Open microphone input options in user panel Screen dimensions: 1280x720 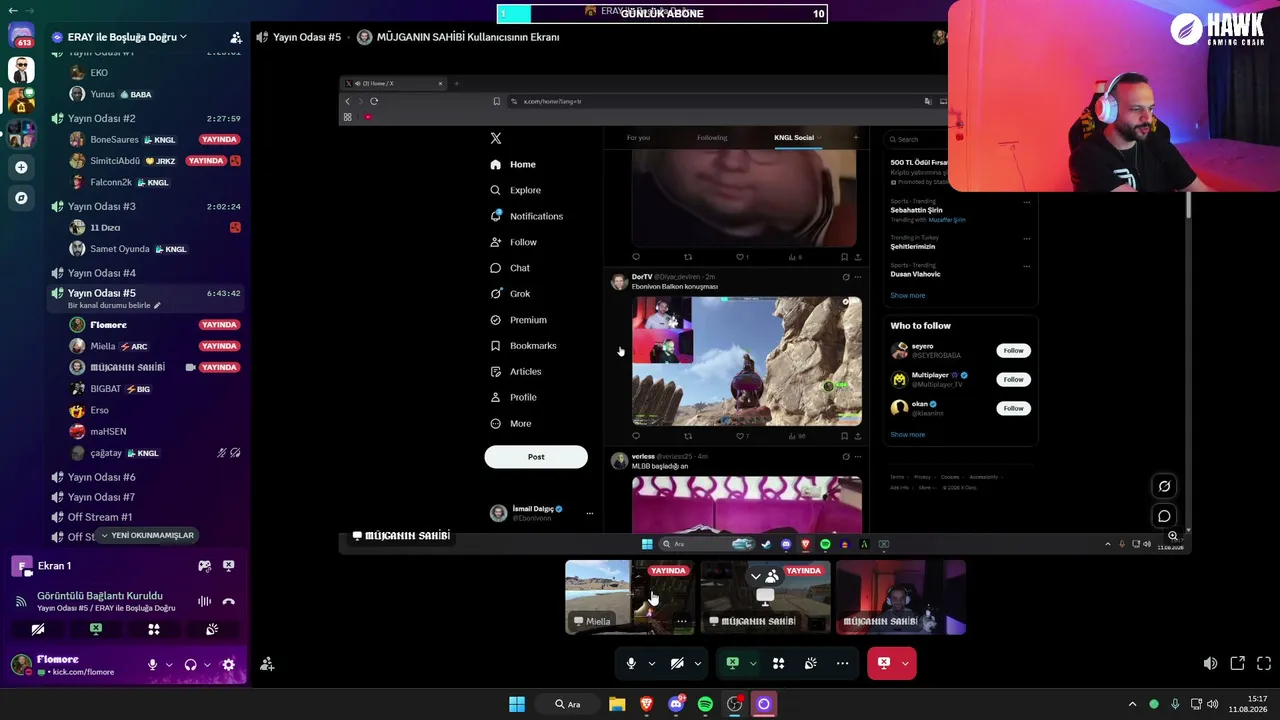[168, 664]
